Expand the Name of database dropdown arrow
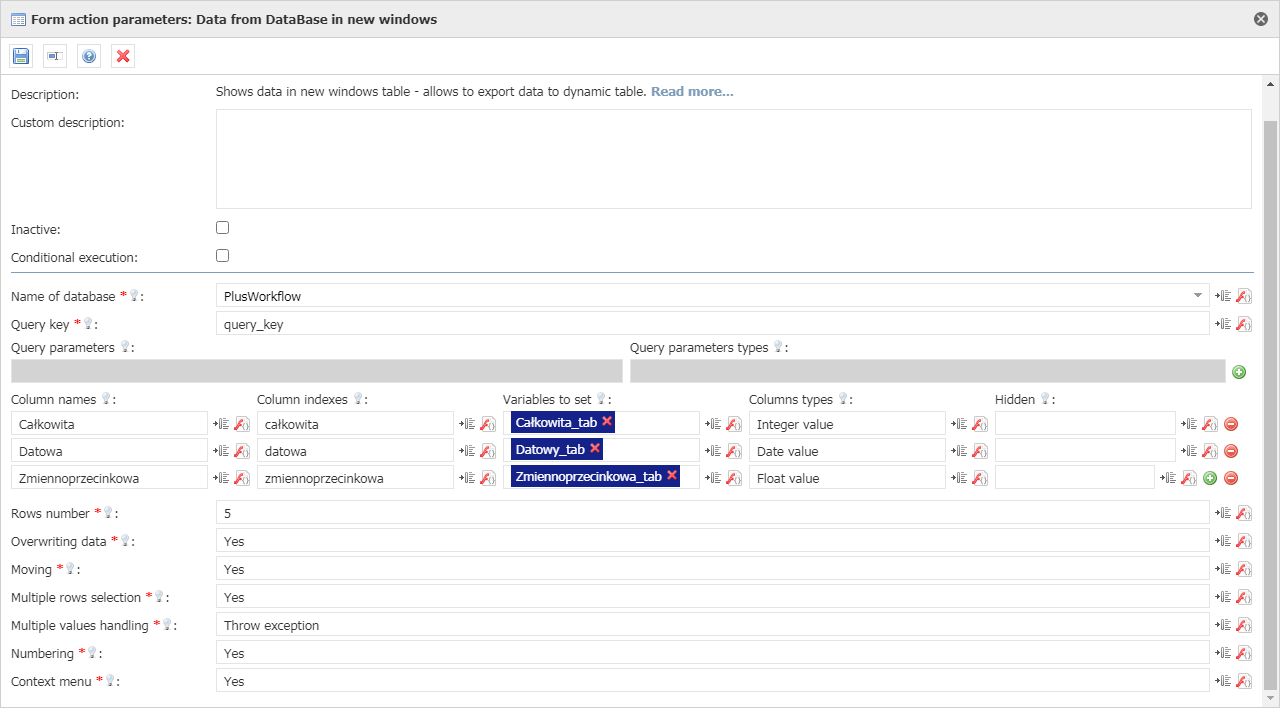The image size is (1280, 708). pyautogui.click(x=1198, y=296)
